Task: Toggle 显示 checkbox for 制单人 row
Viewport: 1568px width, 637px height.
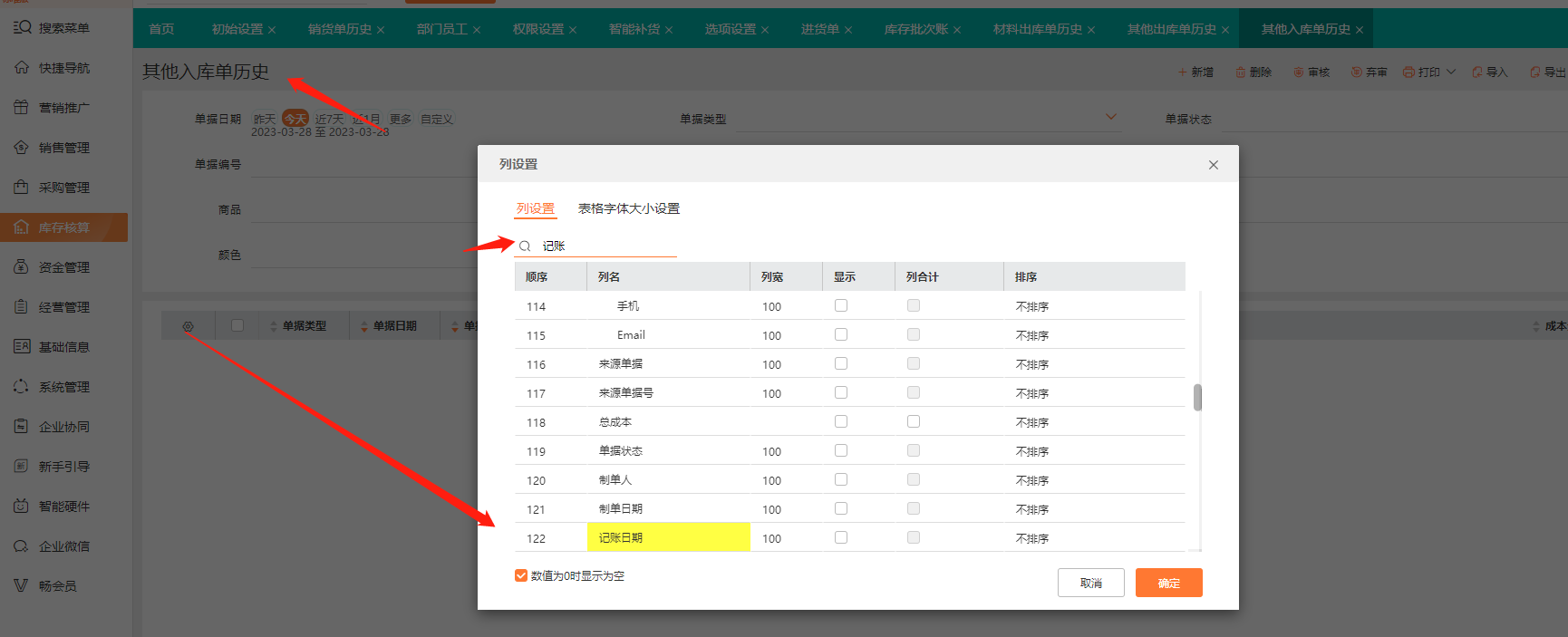Action: pos(841,479)
